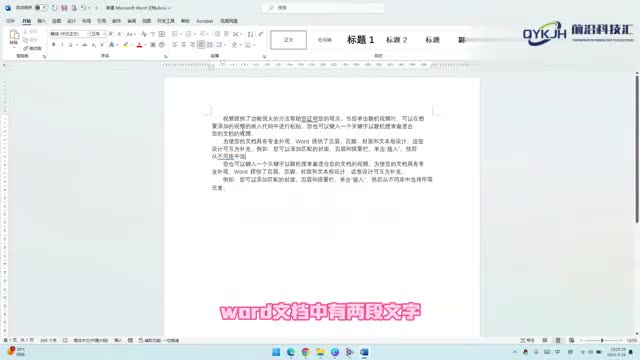Apply strikethrough to text
This screenshot has width=640, height=360.
(x=84, y=44)
